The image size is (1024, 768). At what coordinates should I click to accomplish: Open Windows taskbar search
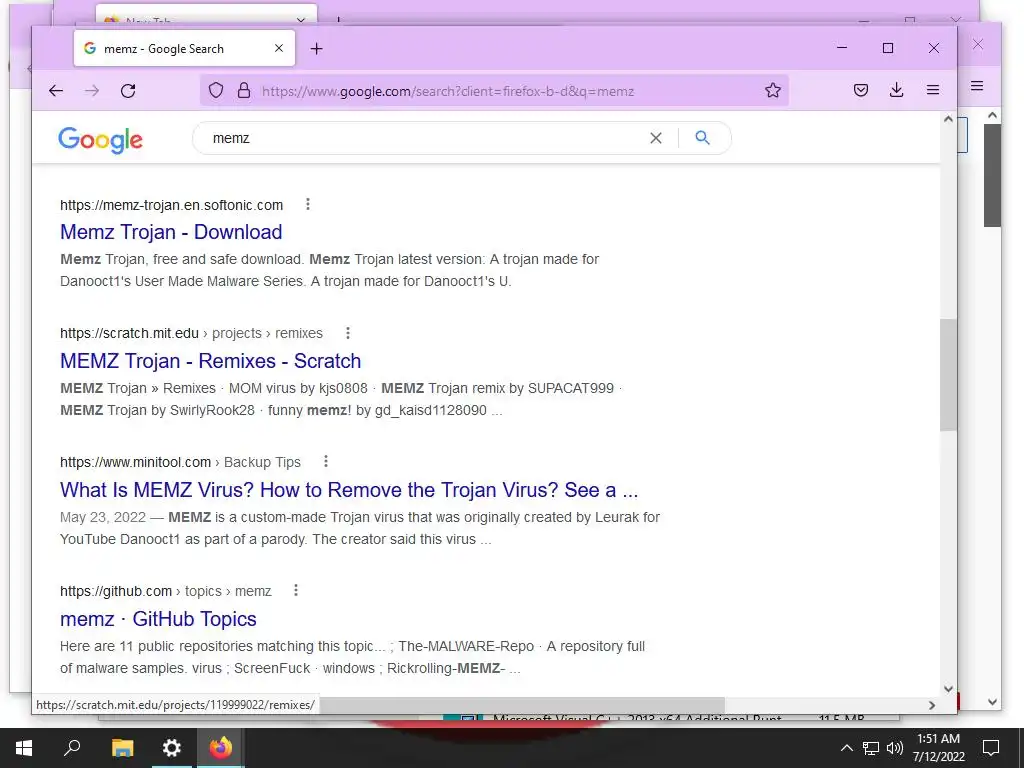tap(72, 748)
